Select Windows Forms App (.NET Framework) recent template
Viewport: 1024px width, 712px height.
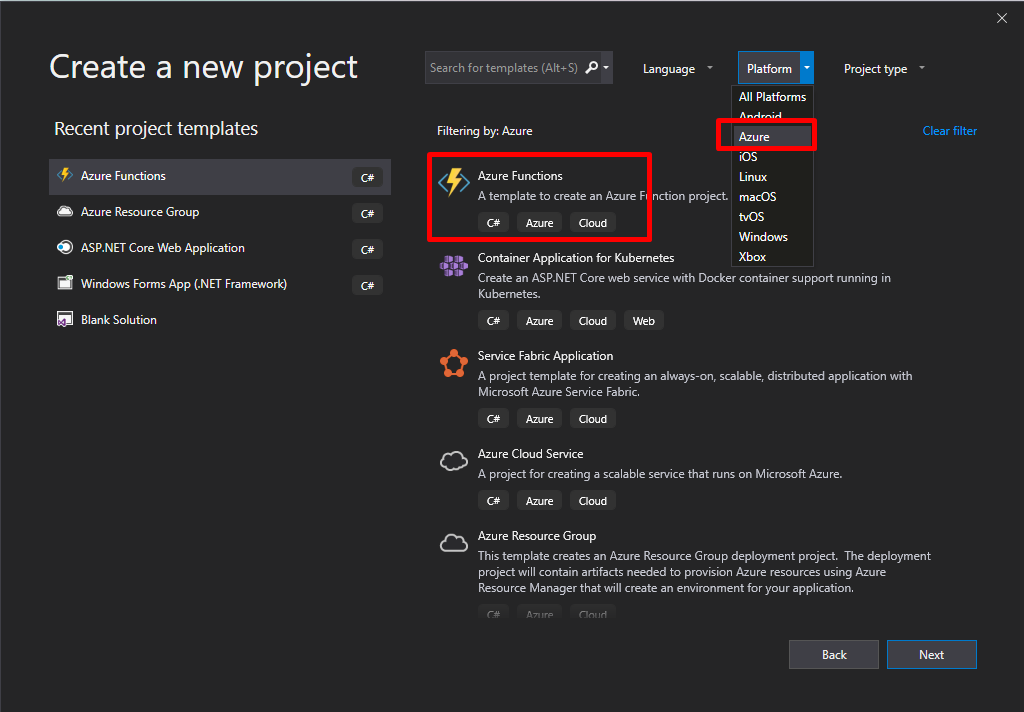point(219,284)
